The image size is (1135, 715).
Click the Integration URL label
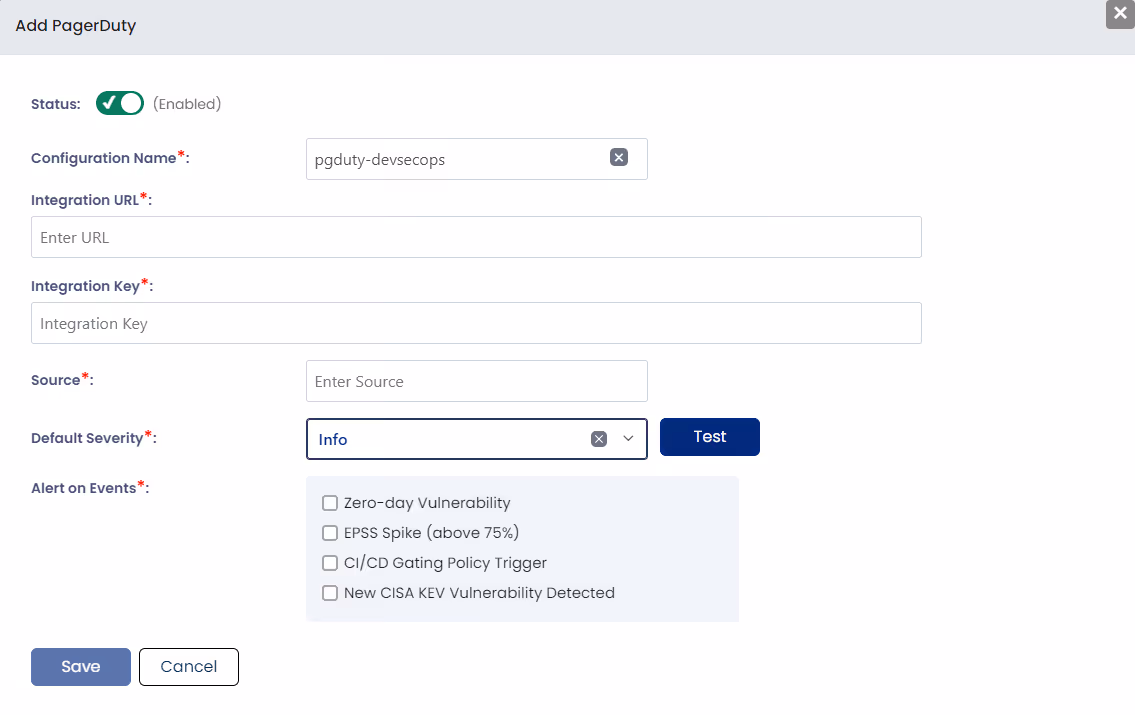[91, 200]
